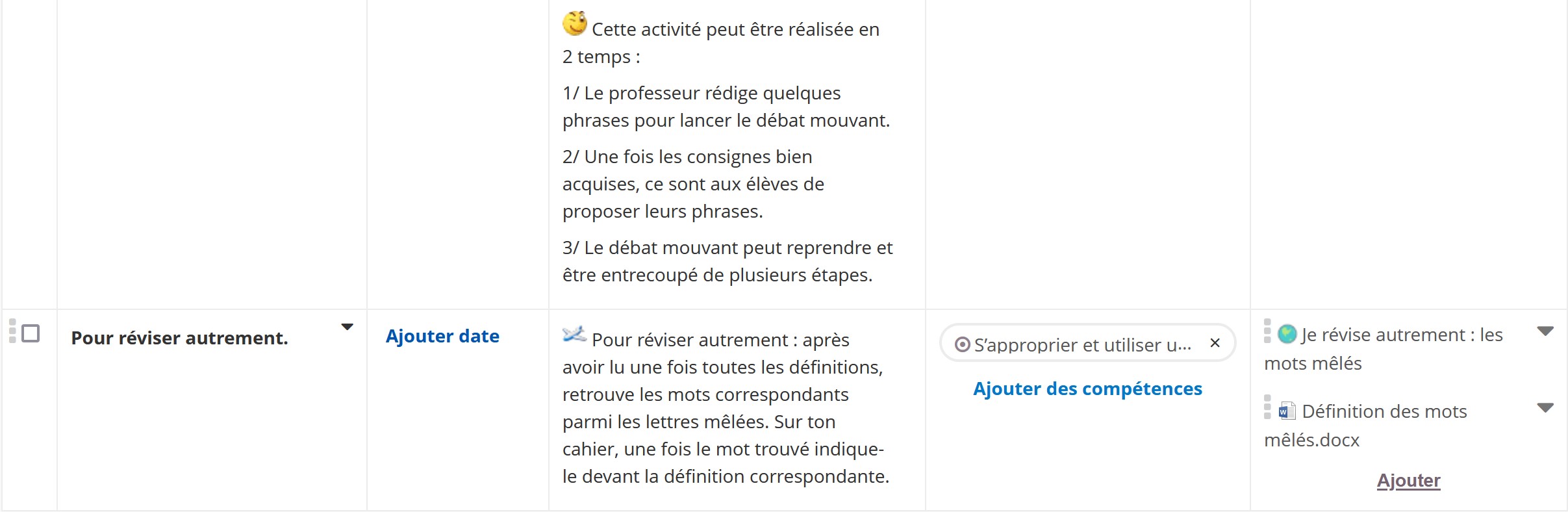Viewport: 1568px width, 512px height.
Task: Click the drag handle of the mots mêlés resource
Action: pyautogui.click(x=1267, y=331)
